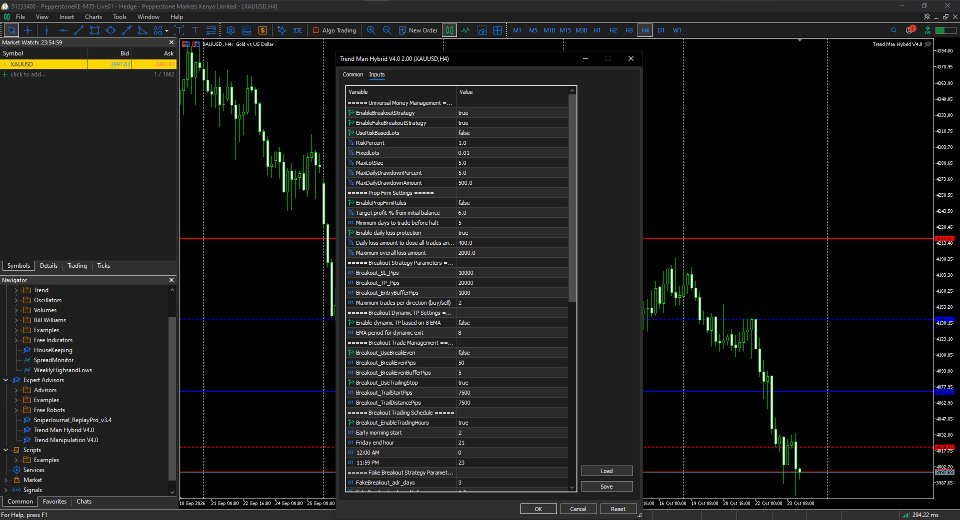
Task: Click the Reset button in EA dialog
Action: [x=618, y=508]
